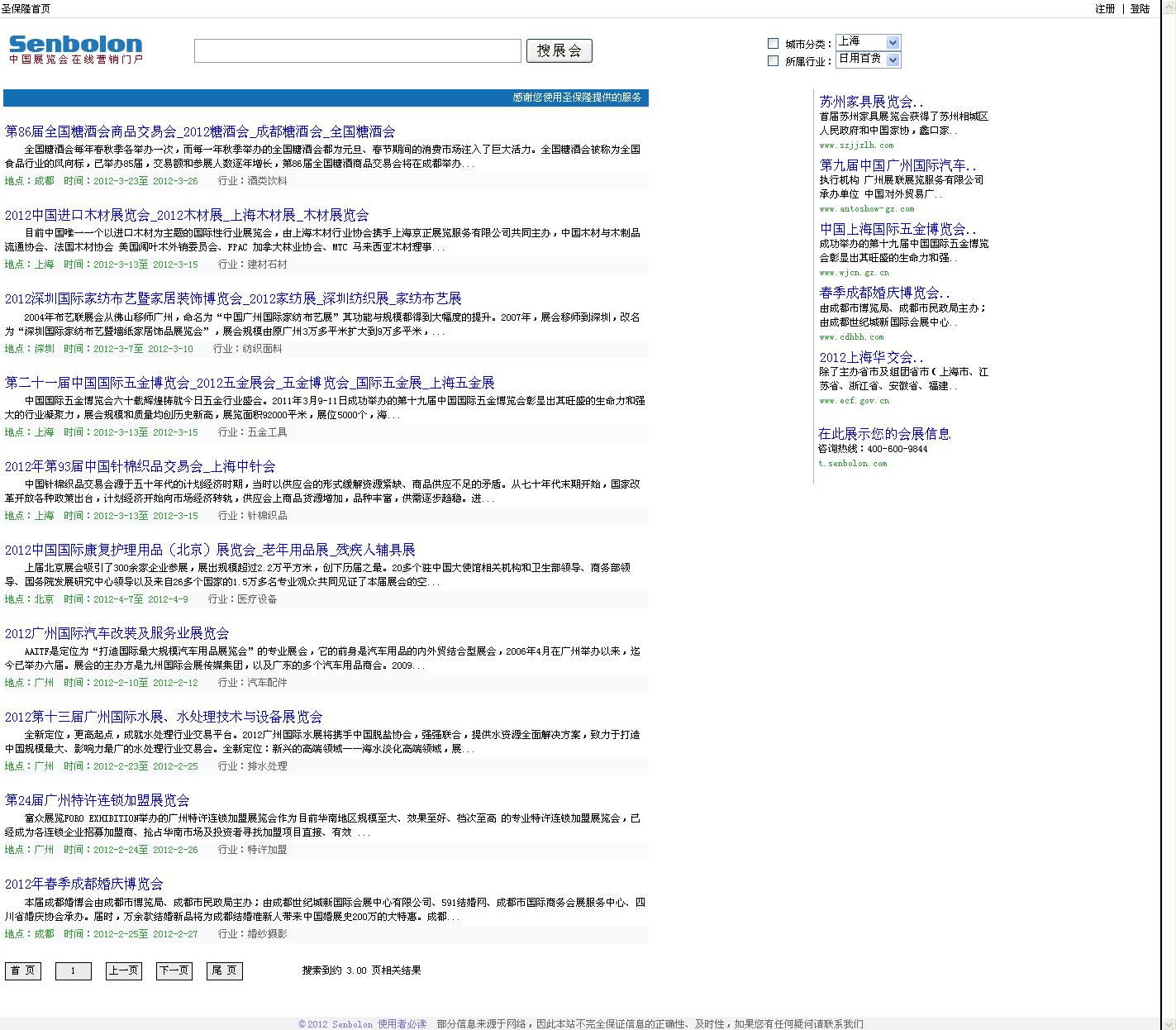Image resolution: width=1176 pixels, height=1030 pixels.
Task: Click 行业：建材石材 text
Action: coord(253,265)
